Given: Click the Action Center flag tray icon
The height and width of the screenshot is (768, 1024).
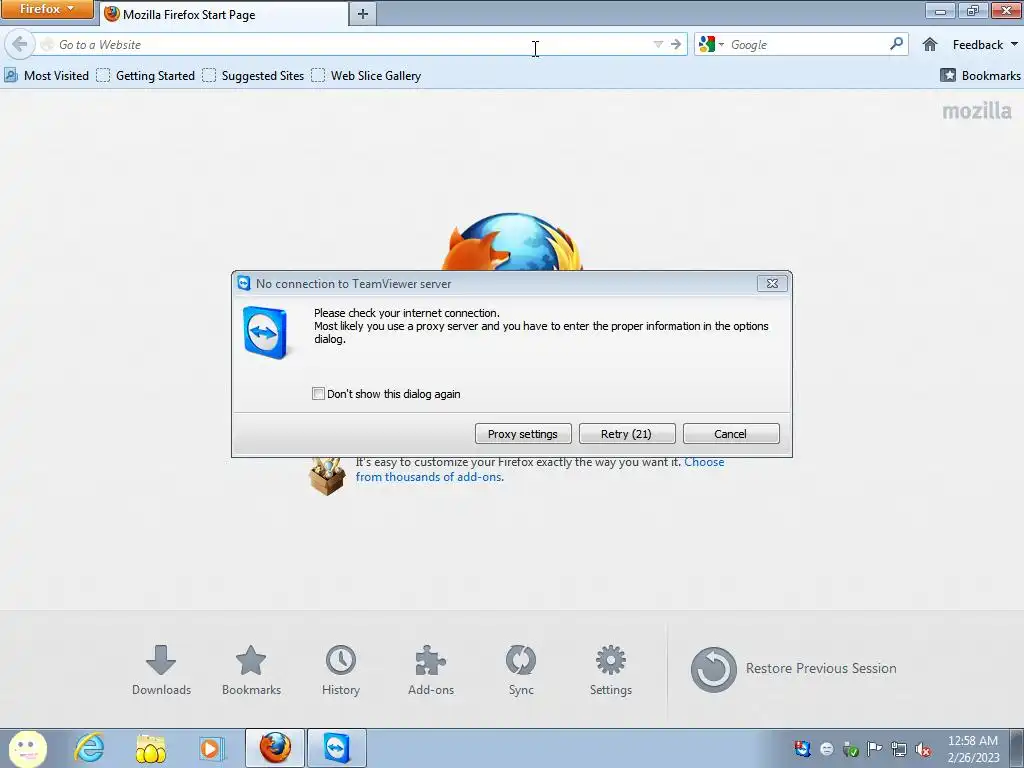Looking at the screenshot, I should [x=874, y=748].
